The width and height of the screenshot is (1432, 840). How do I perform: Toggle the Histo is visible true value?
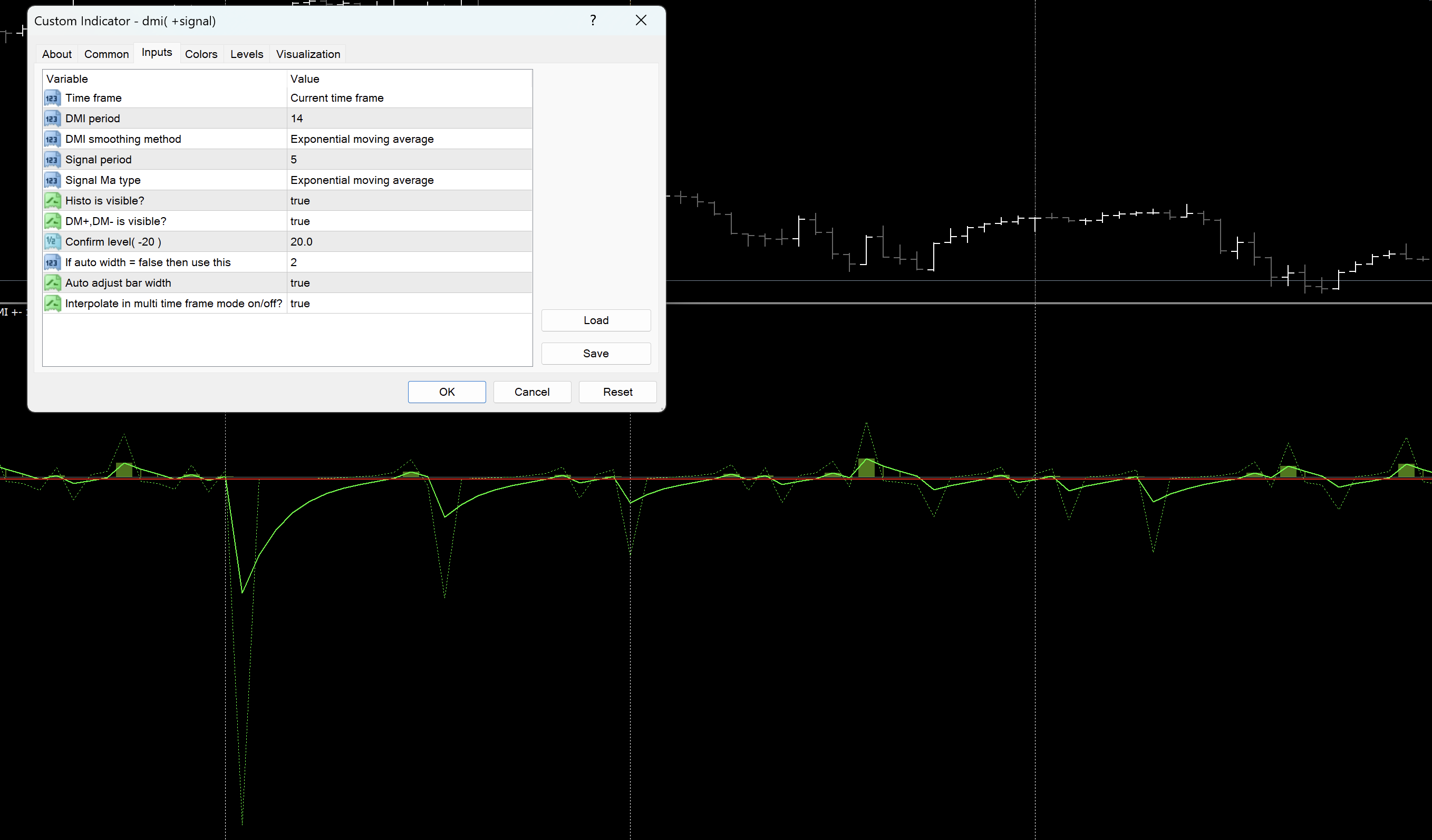(x=300, y=200)
